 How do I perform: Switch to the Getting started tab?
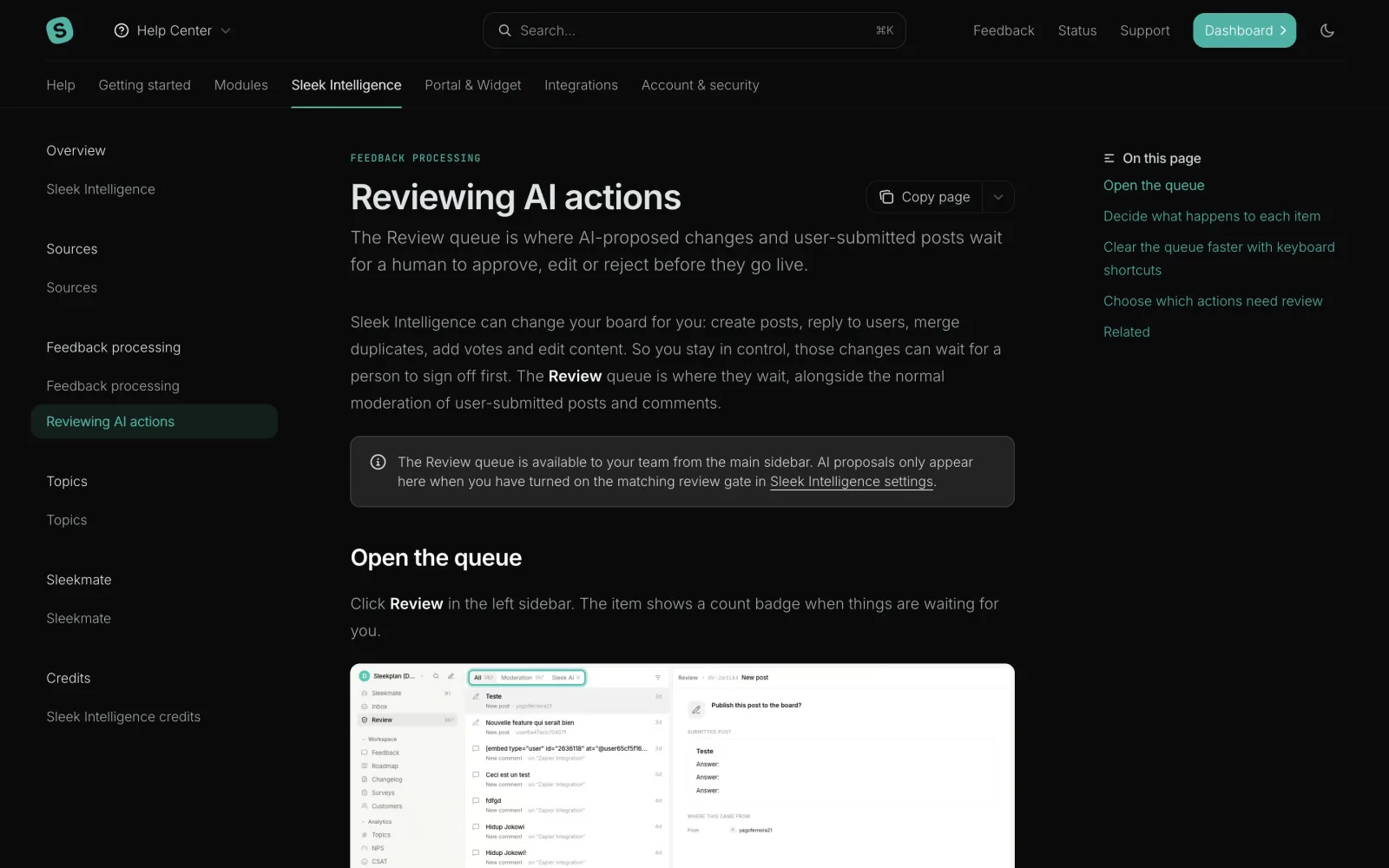(x=145, y=85)
